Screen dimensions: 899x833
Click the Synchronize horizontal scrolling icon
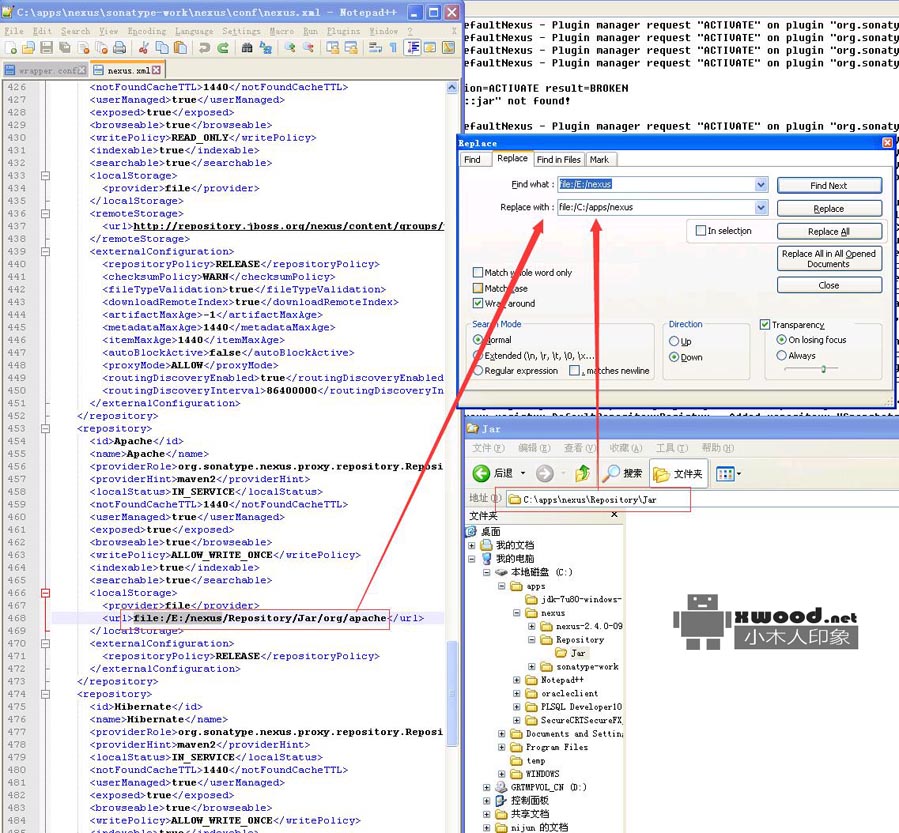click(351, 48)
